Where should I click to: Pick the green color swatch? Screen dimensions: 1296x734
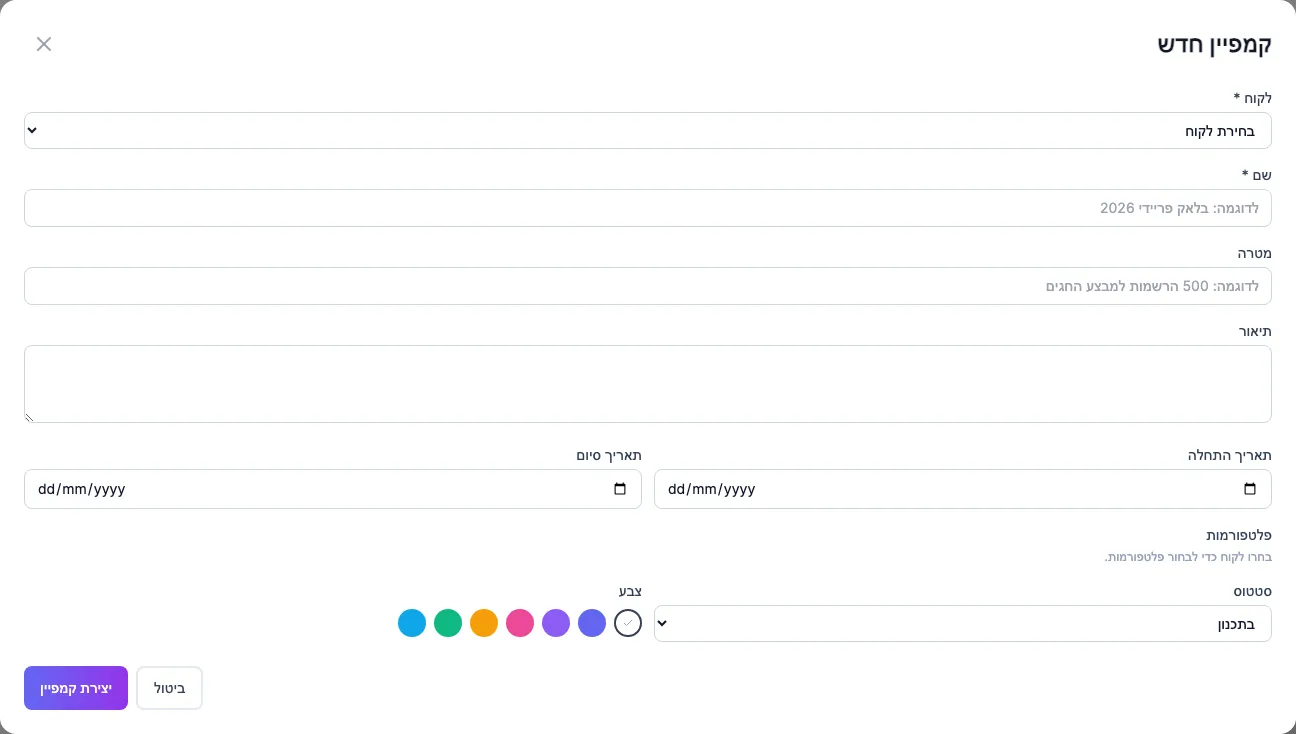pyautogui.click(x=448, y=623)
